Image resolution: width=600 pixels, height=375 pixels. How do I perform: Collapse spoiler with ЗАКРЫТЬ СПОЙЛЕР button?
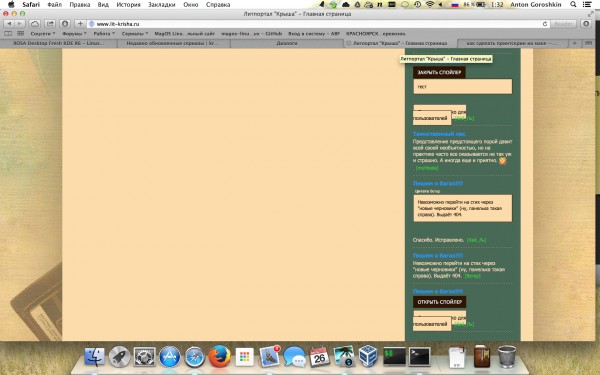(x=439, y=72)
